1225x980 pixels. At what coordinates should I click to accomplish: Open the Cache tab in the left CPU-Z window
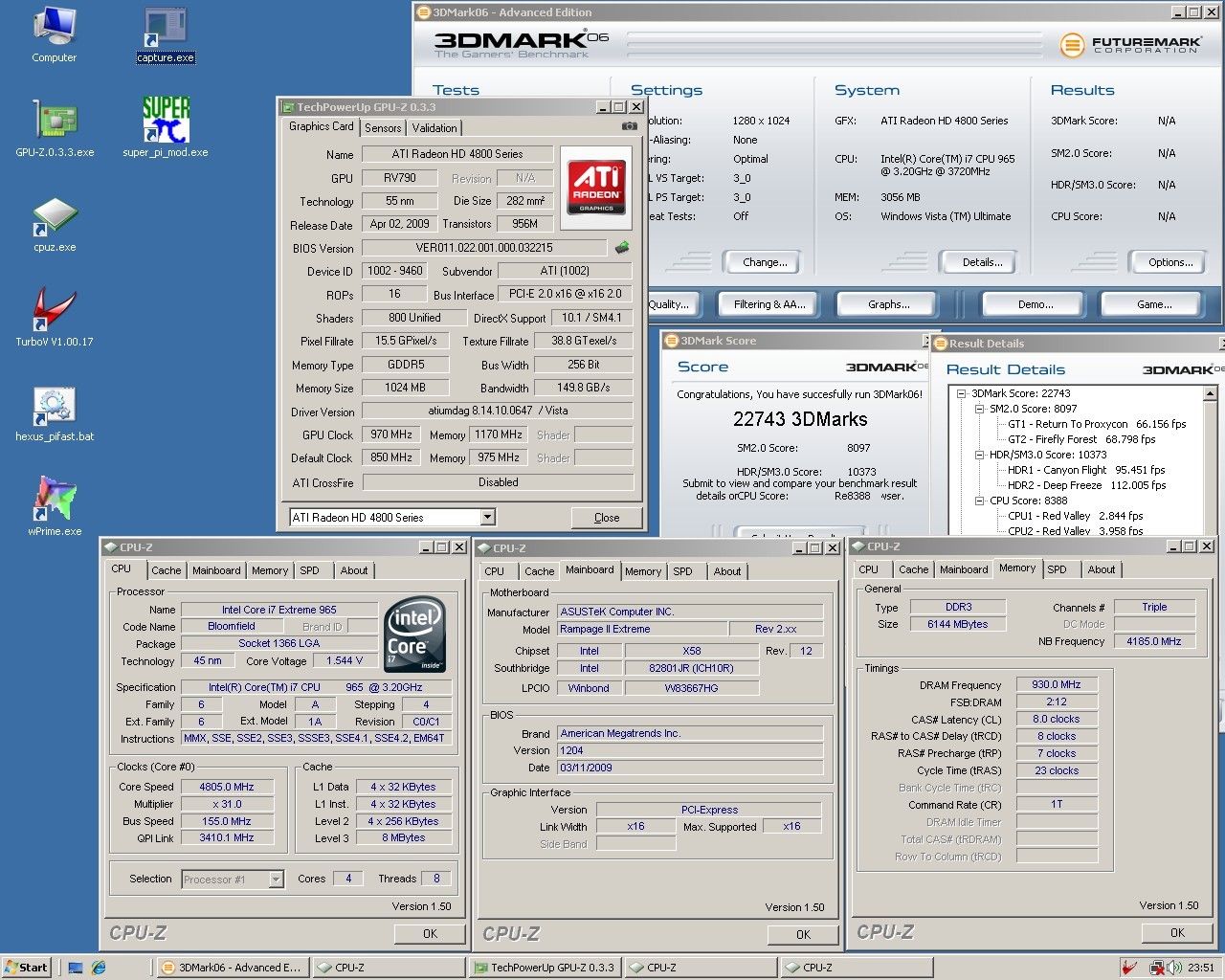(166, 570)
